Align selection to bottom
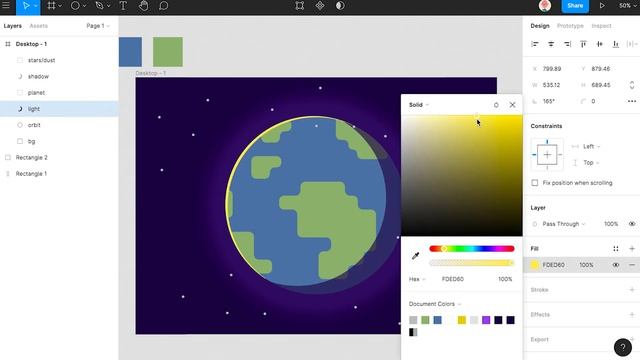Screen dimensions: 640x360 [x=616, y=44]
